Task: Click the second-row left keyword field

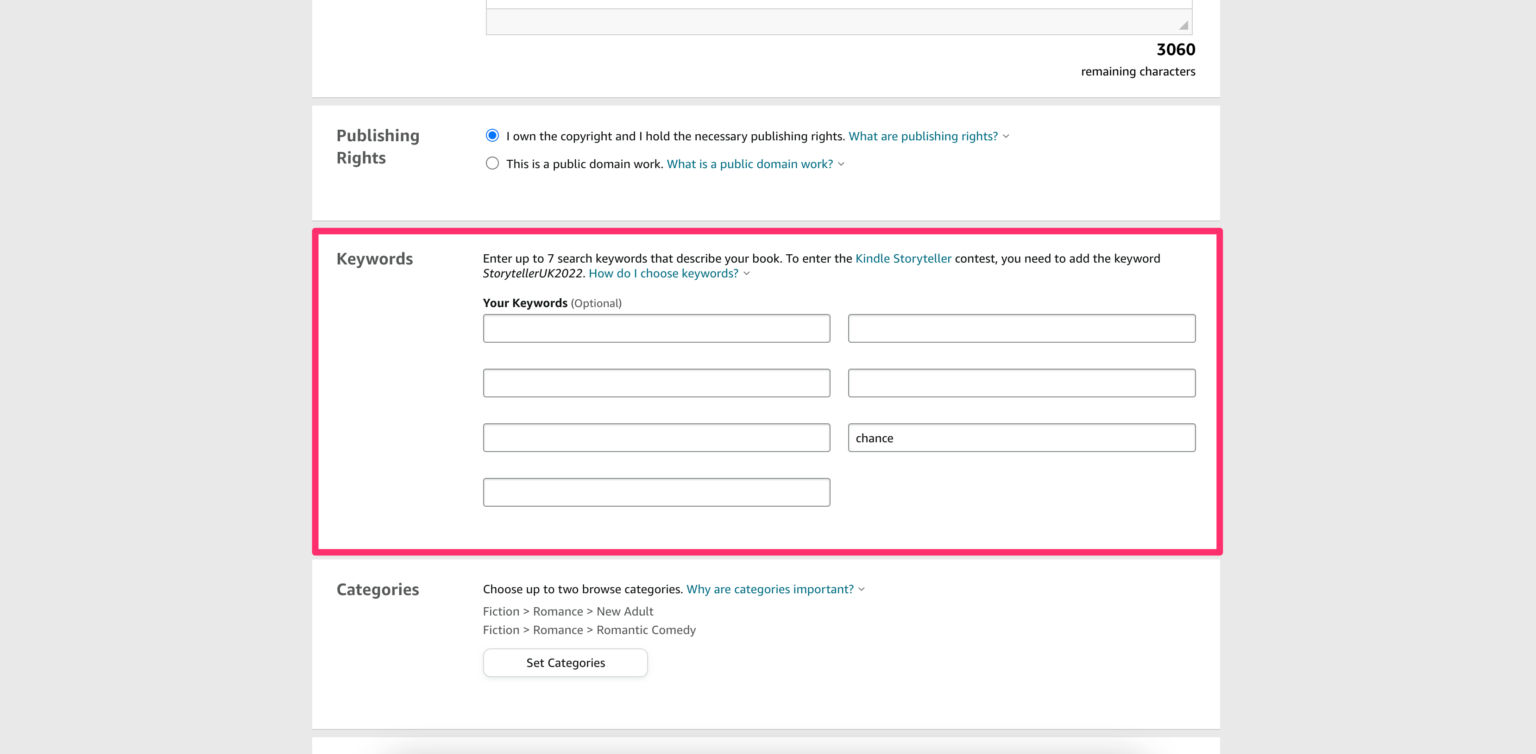Action: point(656,382)
